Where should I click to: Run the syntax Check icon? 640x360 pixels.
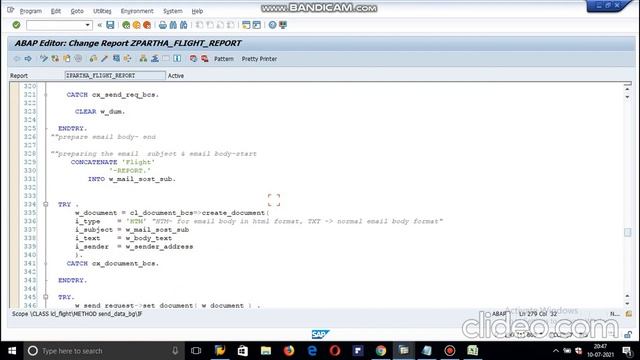tap(93, 59)
